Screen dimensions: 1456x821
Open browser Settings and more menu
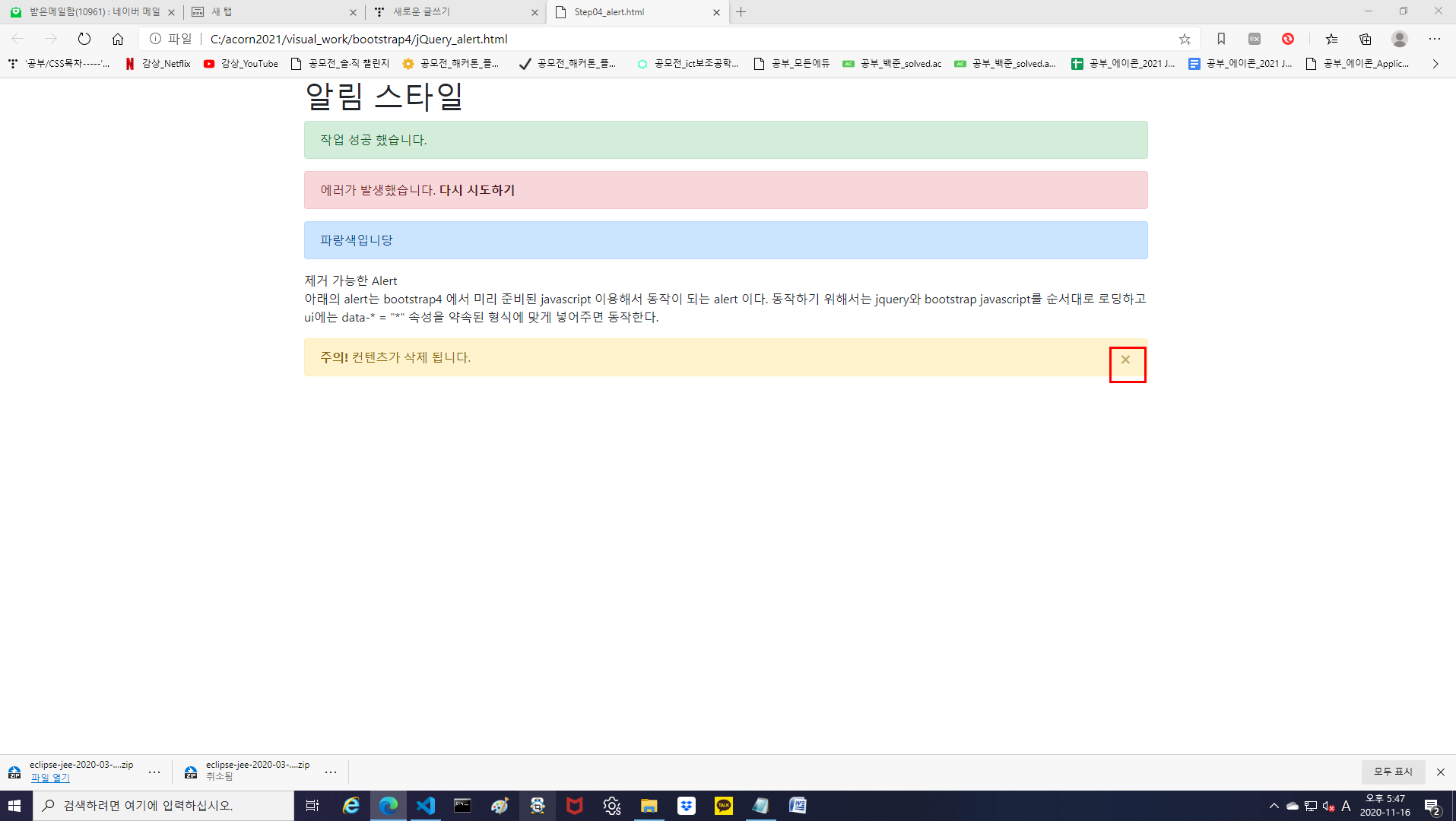point(1435,39)
